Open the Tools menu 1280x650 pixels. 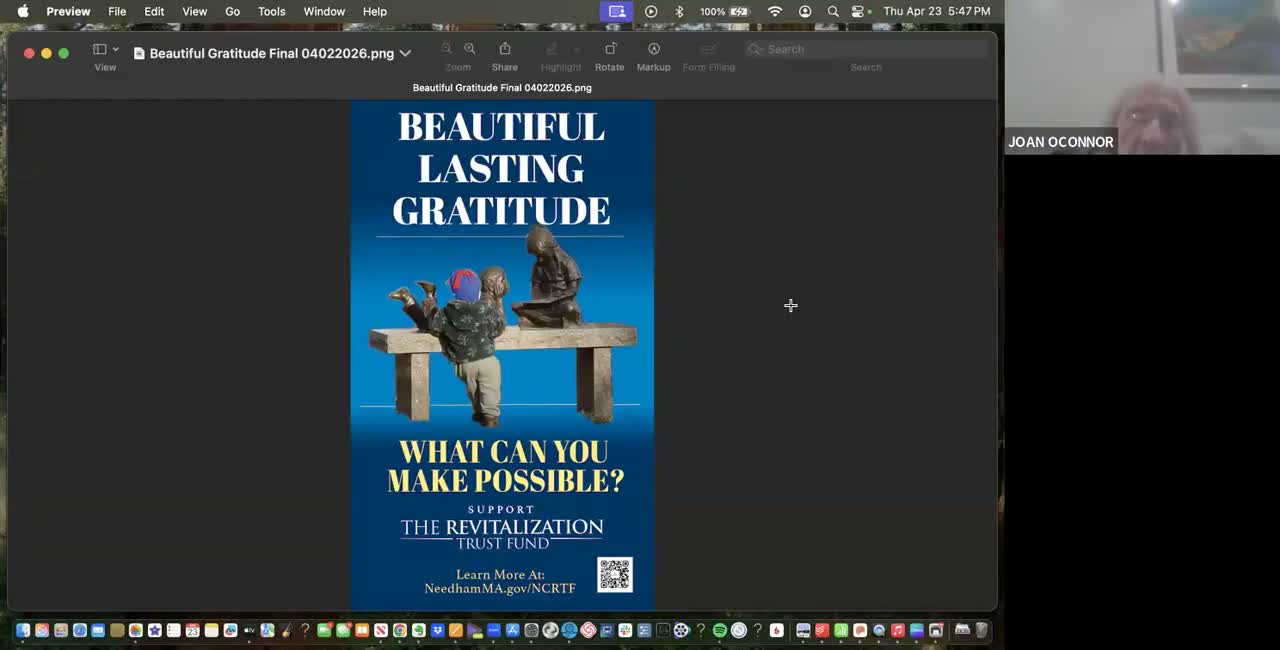tap(272, 11)
